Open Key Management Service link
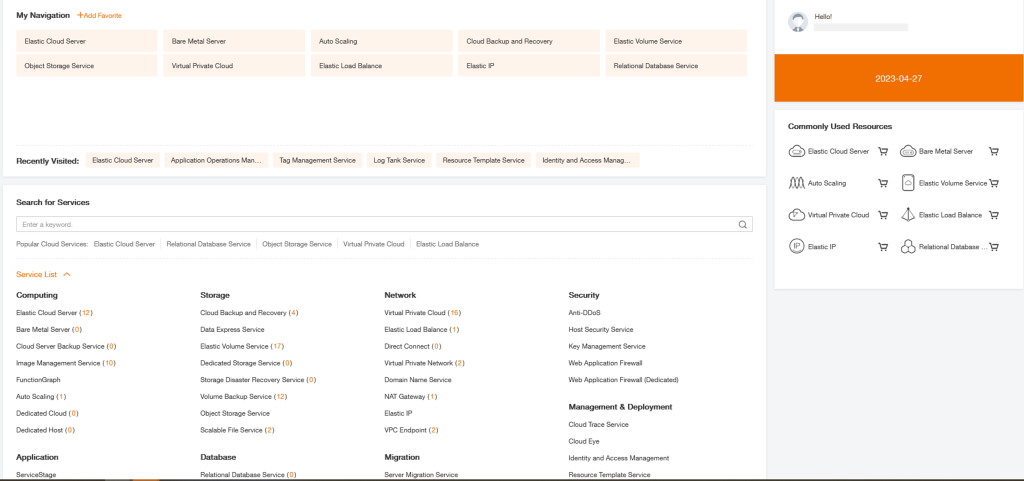This screenshot has width=1024, height=481. [607, 346]
